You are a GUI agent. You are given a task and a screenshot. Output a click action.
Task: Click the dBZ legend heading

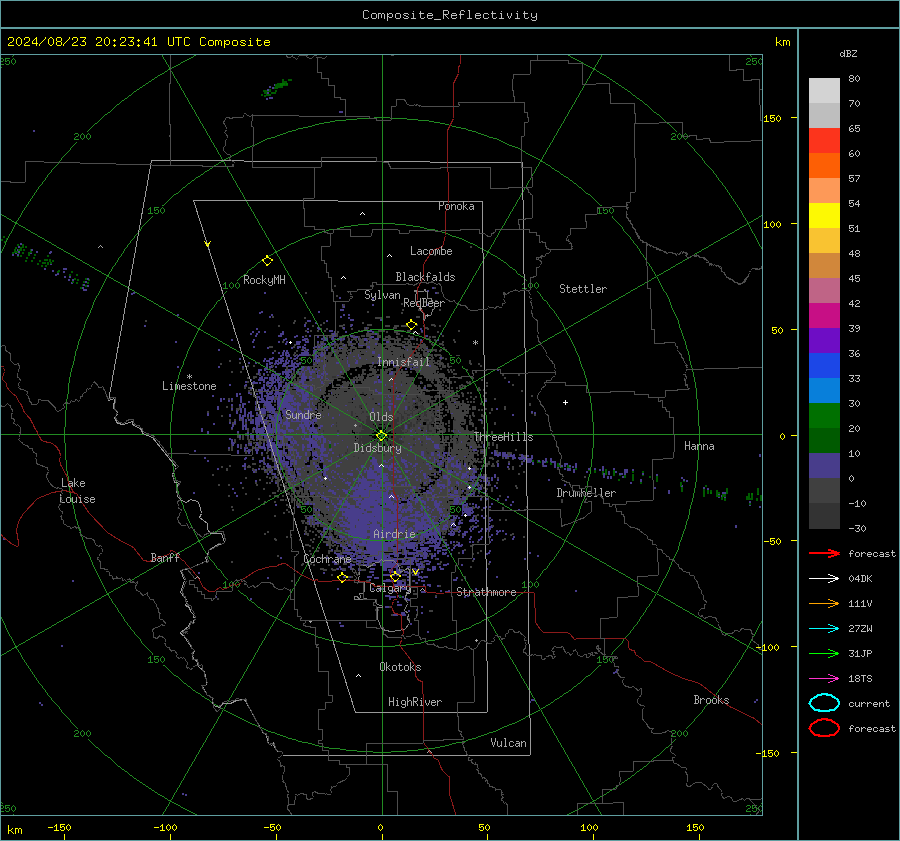coord(848,53)
